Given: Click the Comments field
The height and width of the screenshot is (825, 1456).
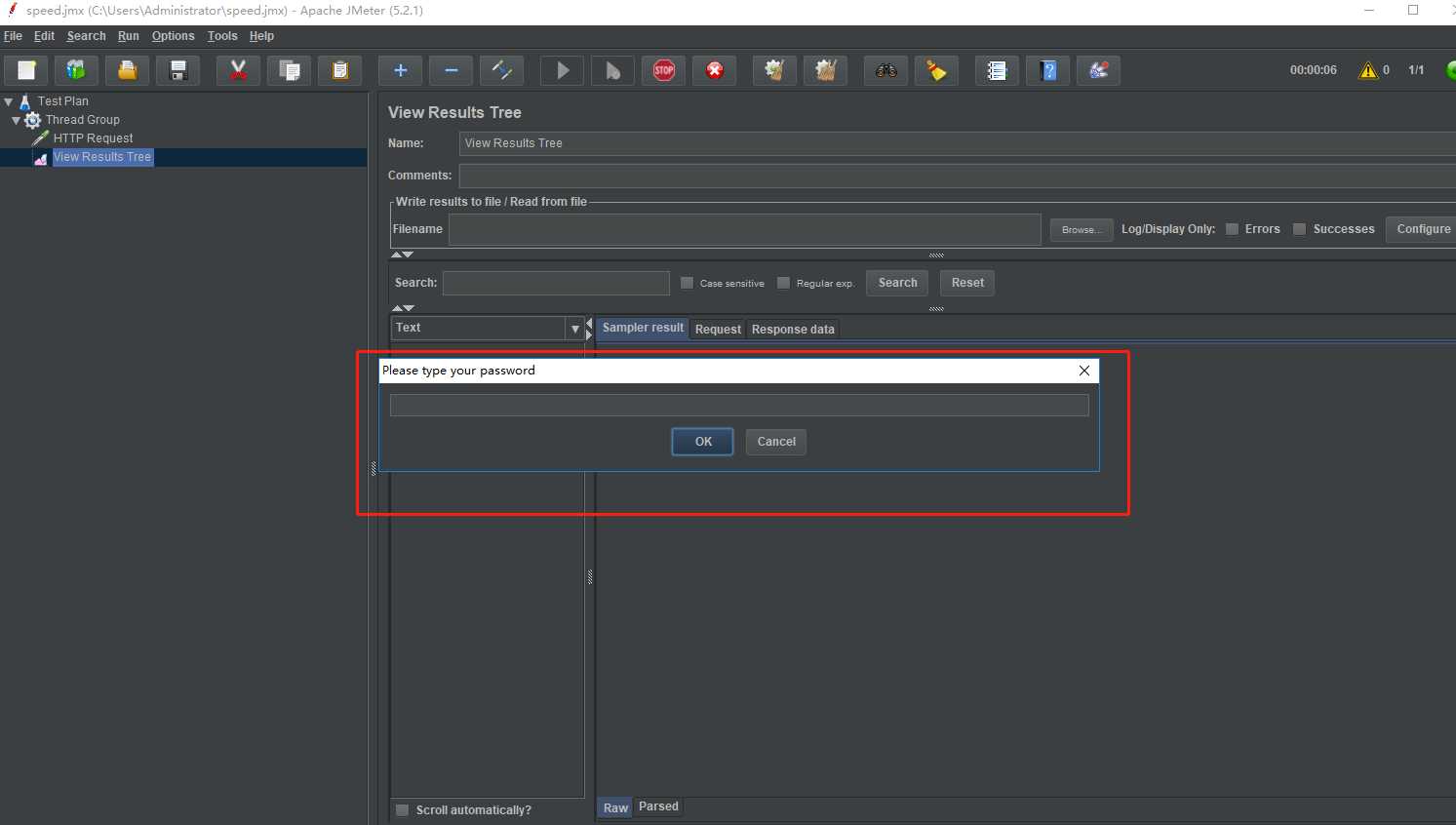Looking at the screenshot, I should click(957, 176).
